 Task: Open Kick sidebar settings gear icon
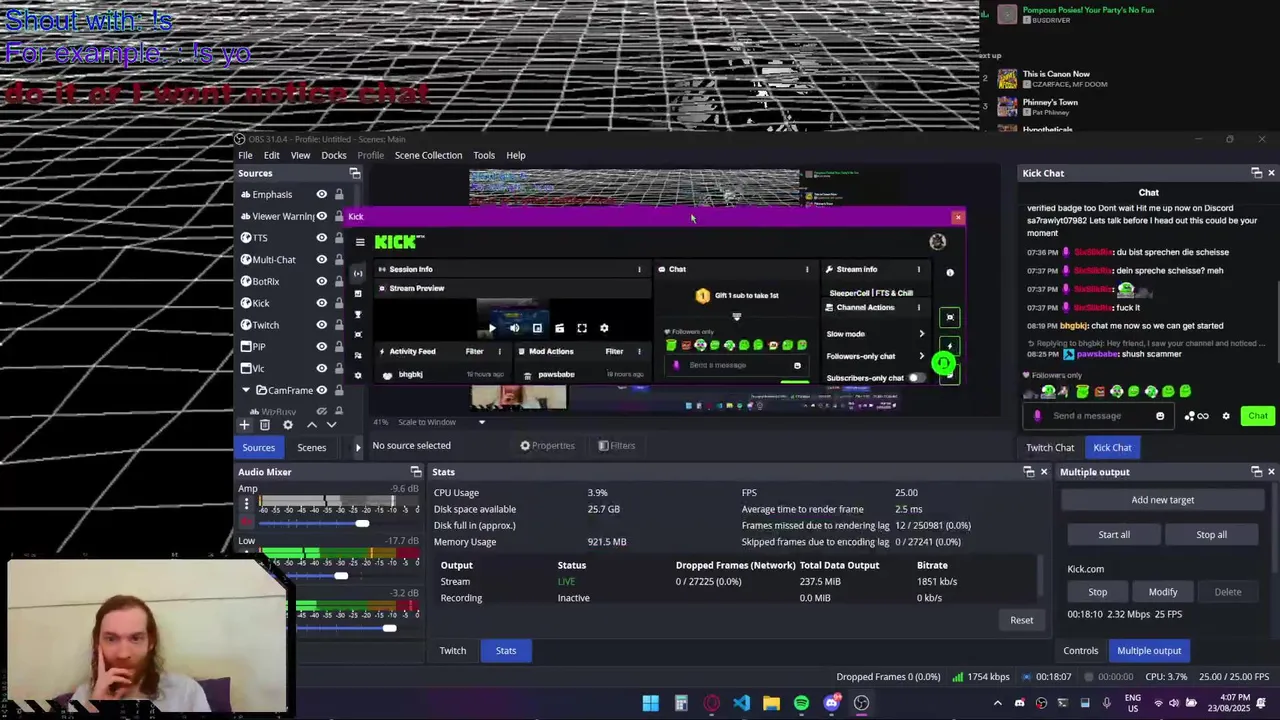pos(358,376)
